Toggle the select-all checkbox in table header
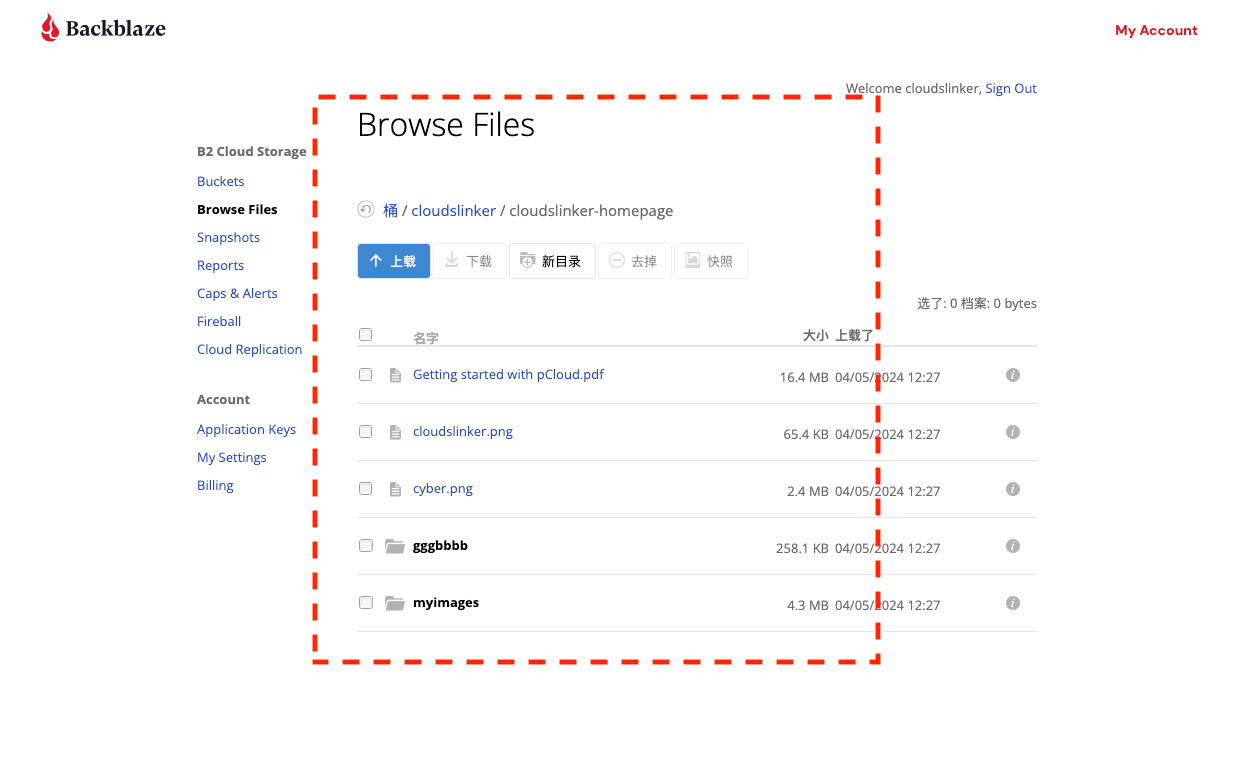This screenshot has height=764, width=1234. (x=365, y=335)
